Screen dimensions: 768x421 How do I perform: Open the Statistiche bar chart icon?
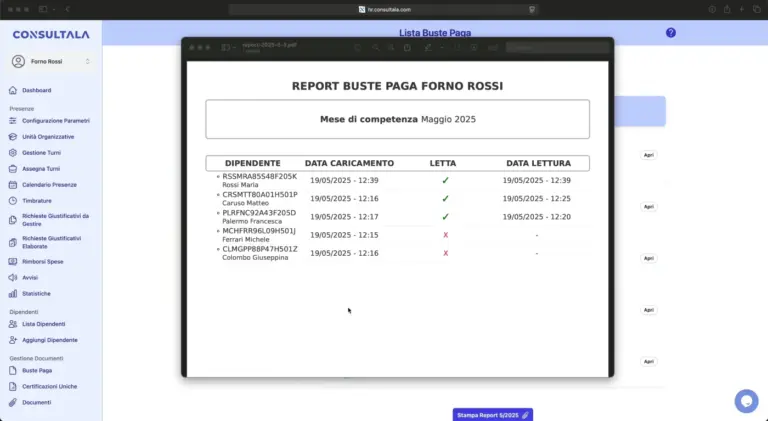pyautogui.click(x=13, y=294)
